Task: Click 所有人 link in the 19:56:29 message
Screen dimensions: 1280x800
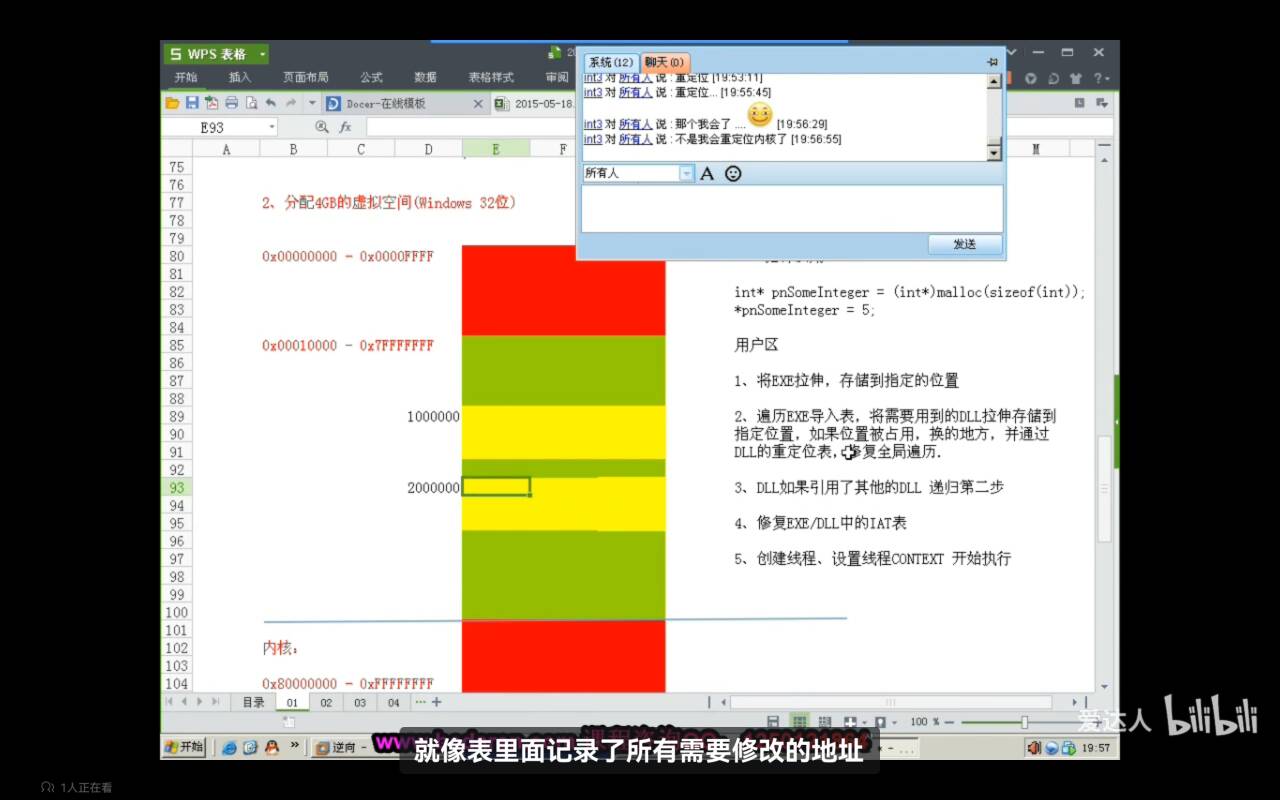Action: (x=635, y=124)
